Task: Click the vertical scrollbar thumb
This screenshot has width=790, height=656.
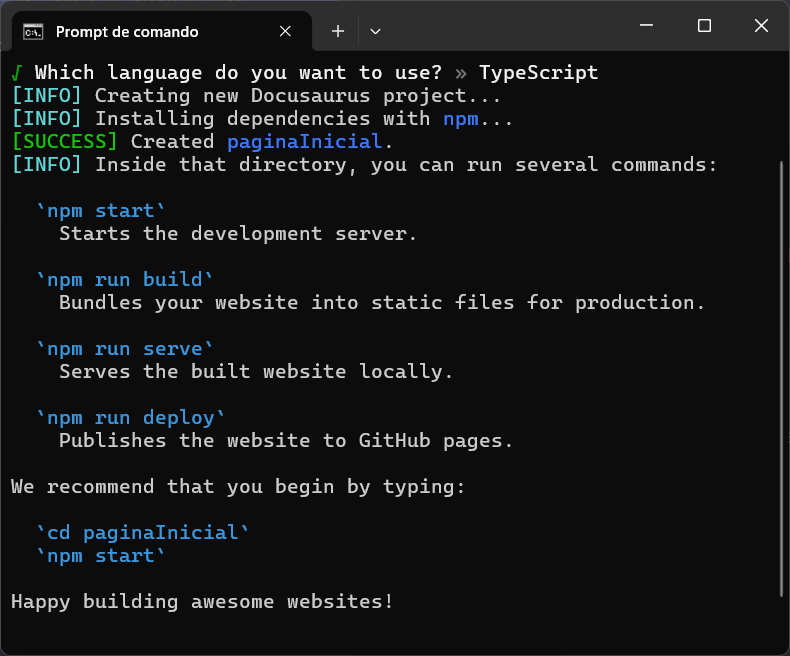Action: tap(782, 380)
